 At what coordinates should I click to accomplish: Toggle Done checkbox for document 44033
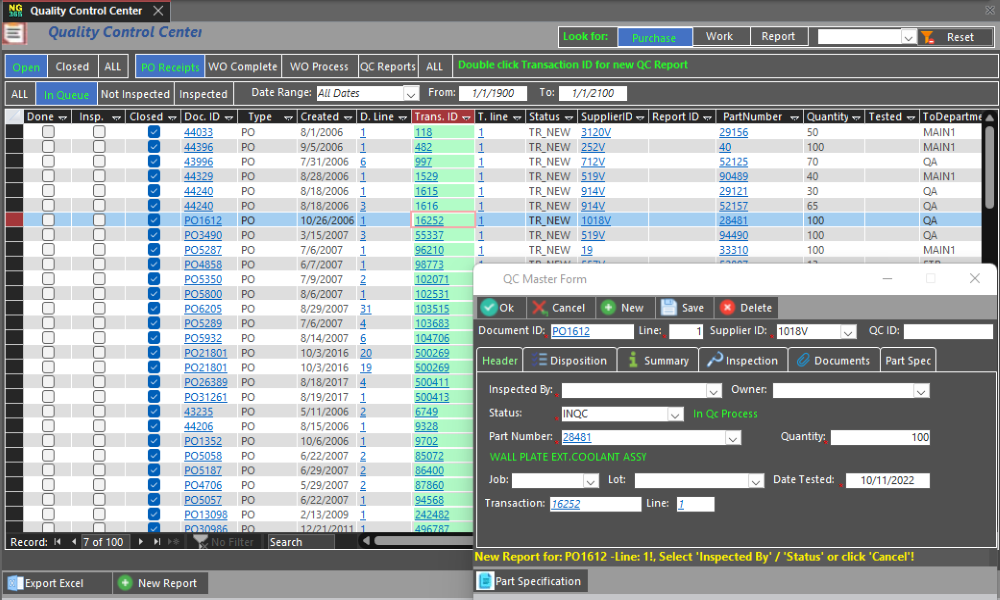[x=48, y=132]
